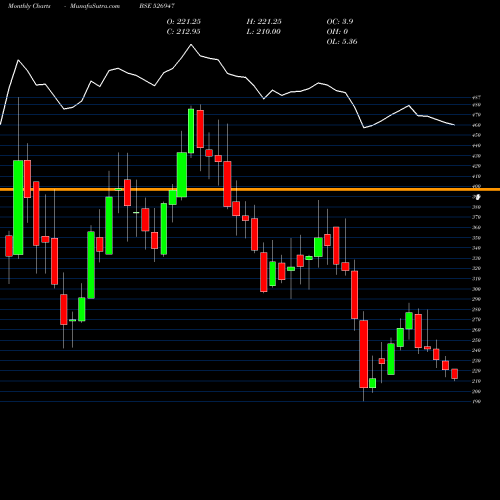The height and width of the screenshot is (500, 500).
Task: Click the 'OC: 3.9' value
Action: pos(340,21)
